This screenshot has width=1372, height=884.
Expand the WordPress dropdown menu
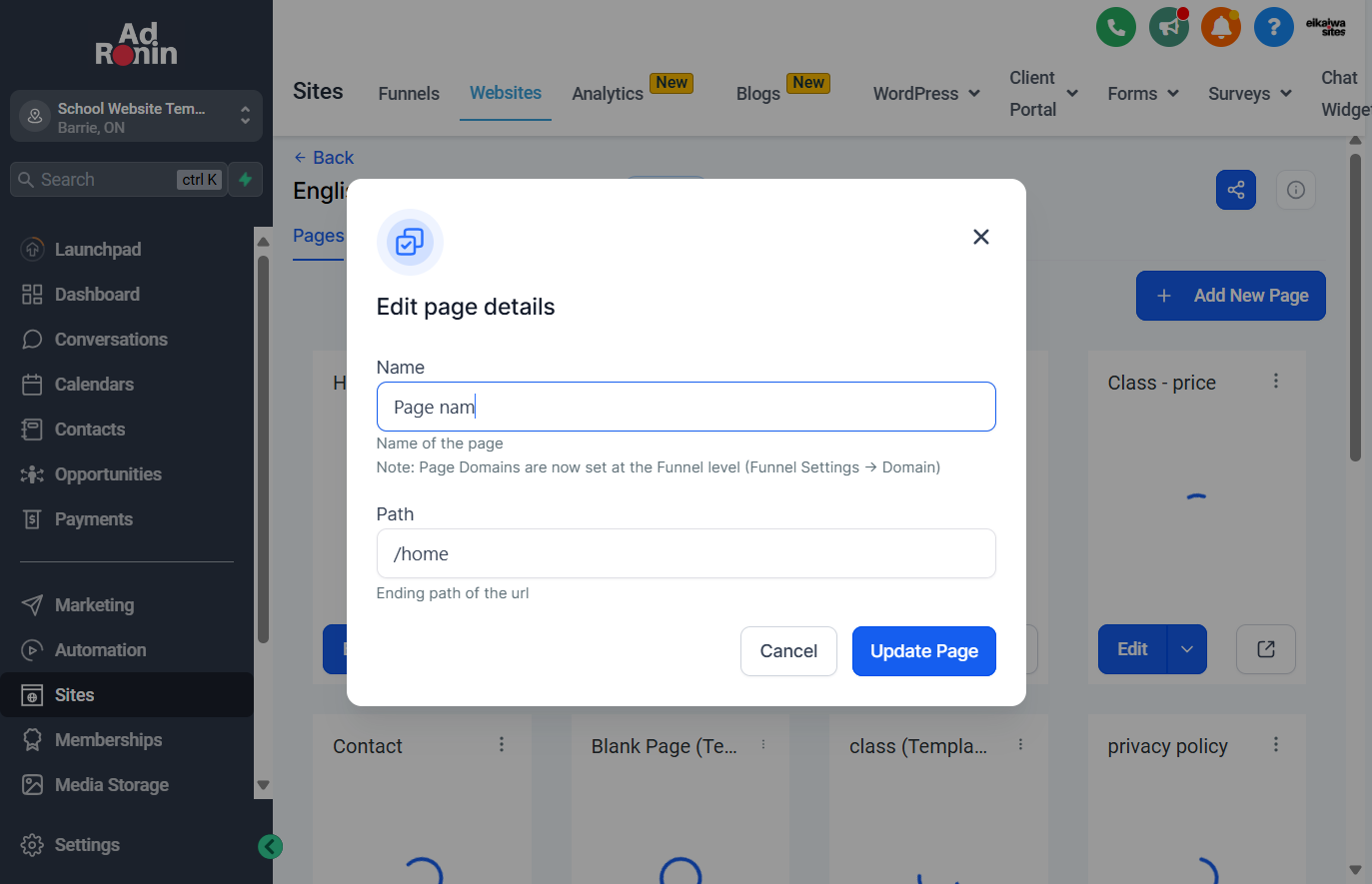pos(926,93)
